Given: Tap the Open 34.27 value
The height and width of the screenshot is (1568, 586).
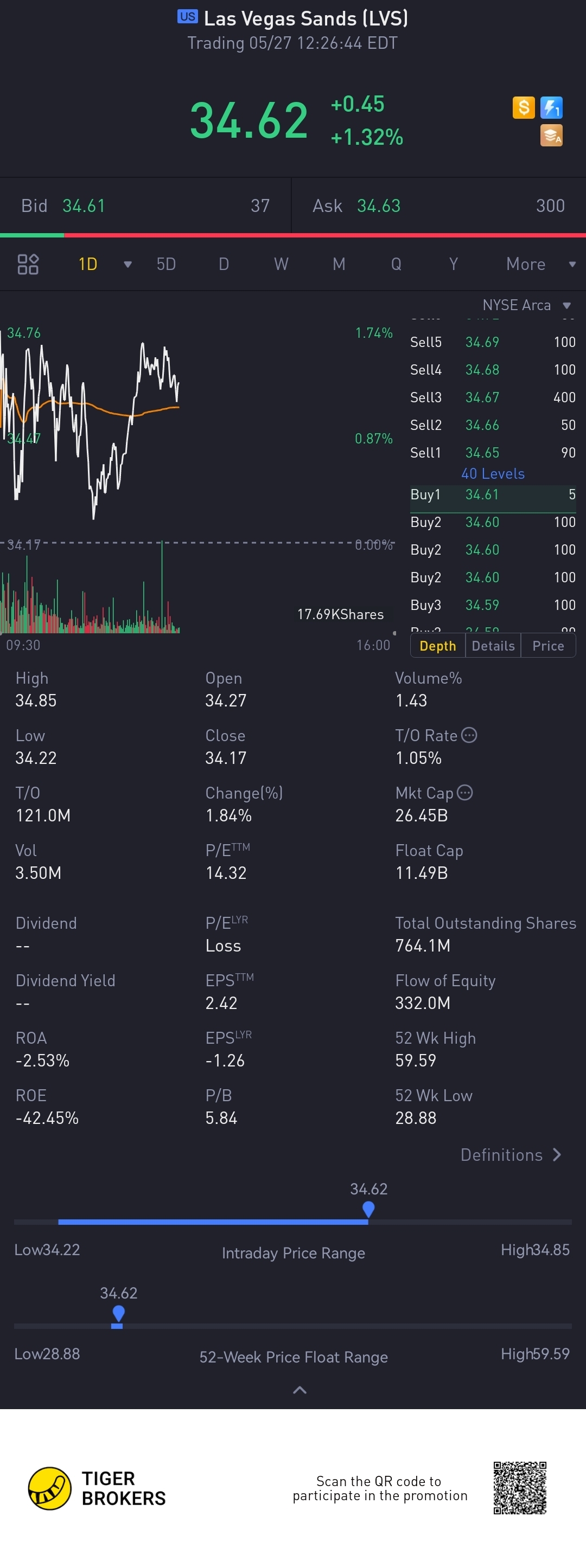Looking at the screenshot, I should pos(226,701).
